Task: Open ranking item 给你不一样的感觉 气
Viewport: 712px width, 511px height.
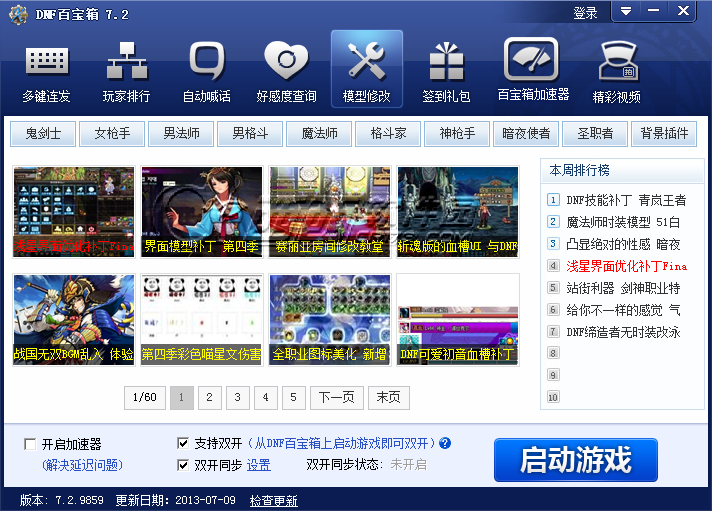Action: click(623, 310)
